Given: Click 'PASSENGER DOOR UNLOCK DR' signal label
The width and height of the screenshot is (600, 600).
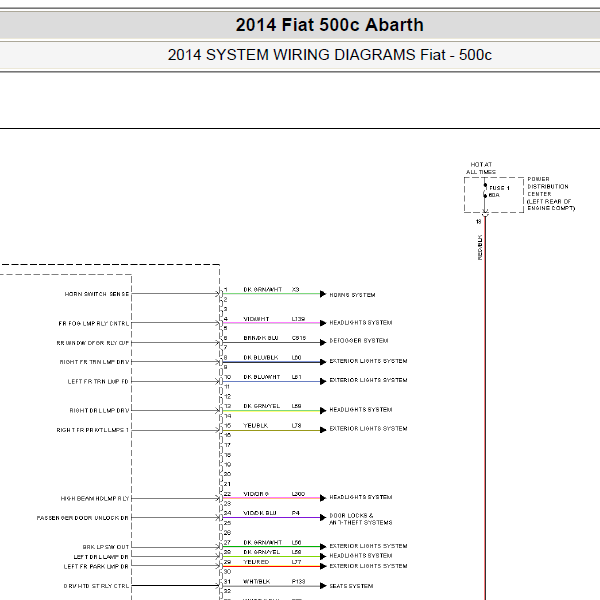Looking at the screenshot, I should 83,518.
